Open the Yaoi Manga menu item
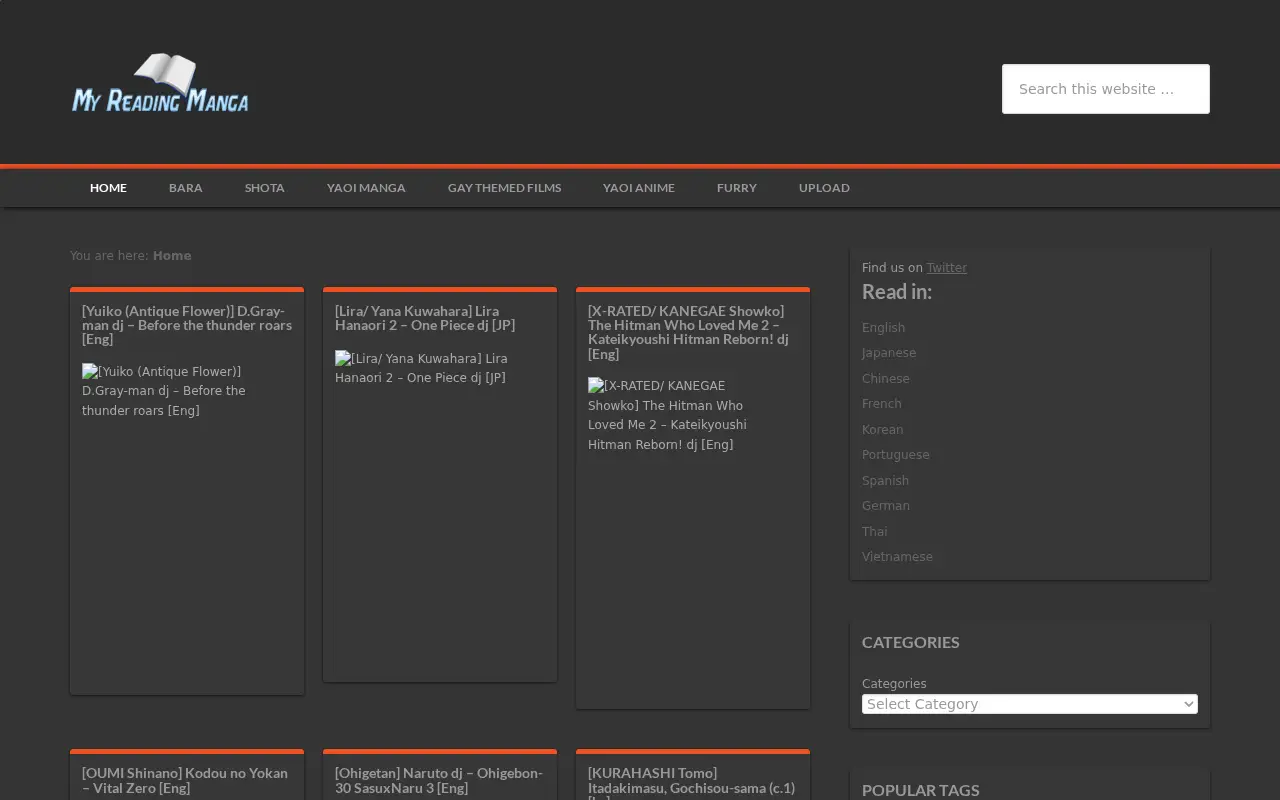The height and width of the screenshot is (800, 1280). [366, 188]
